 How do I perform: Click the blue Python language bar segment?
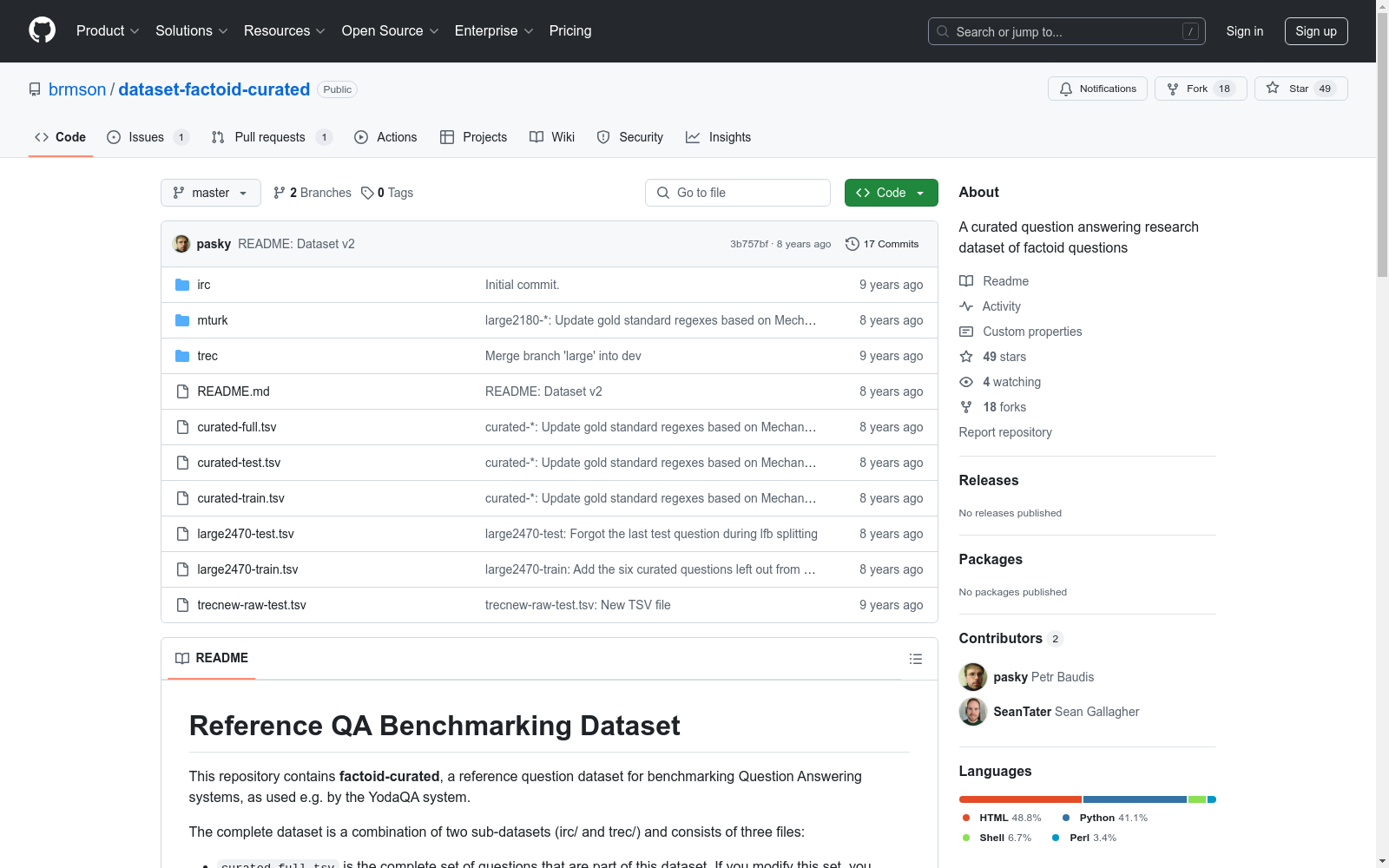pyautogui.click(x=1135, y=799)
